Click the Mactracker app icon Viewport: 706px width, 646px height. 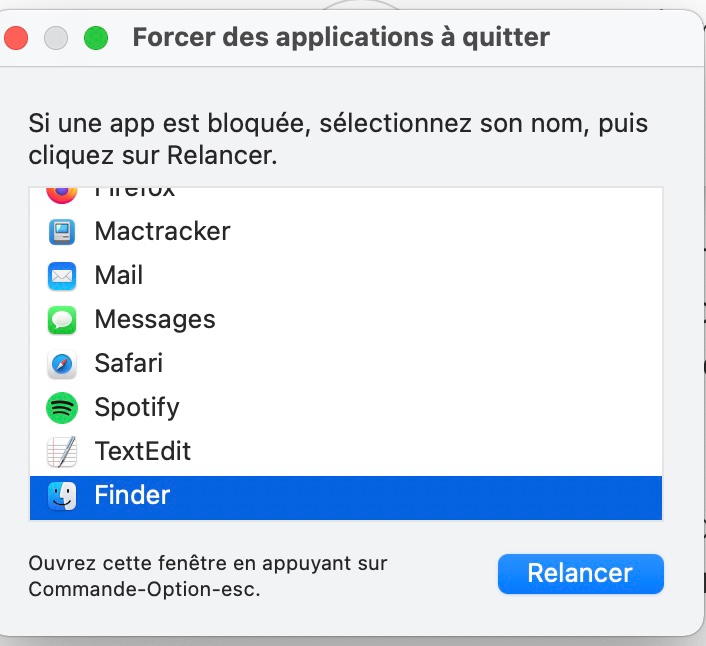coord(62,232)
